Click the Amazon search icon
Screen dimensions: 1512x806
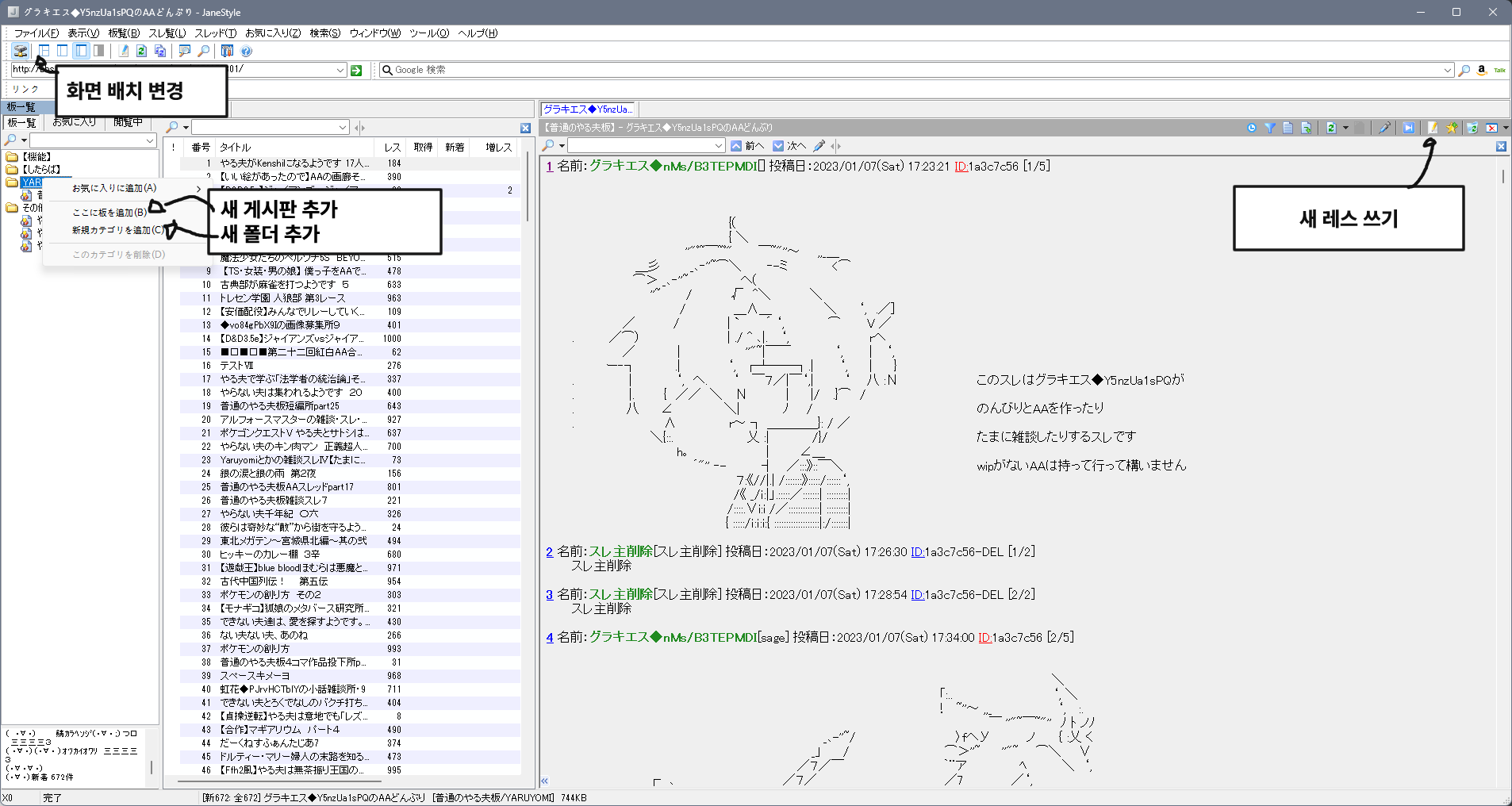1481,71
